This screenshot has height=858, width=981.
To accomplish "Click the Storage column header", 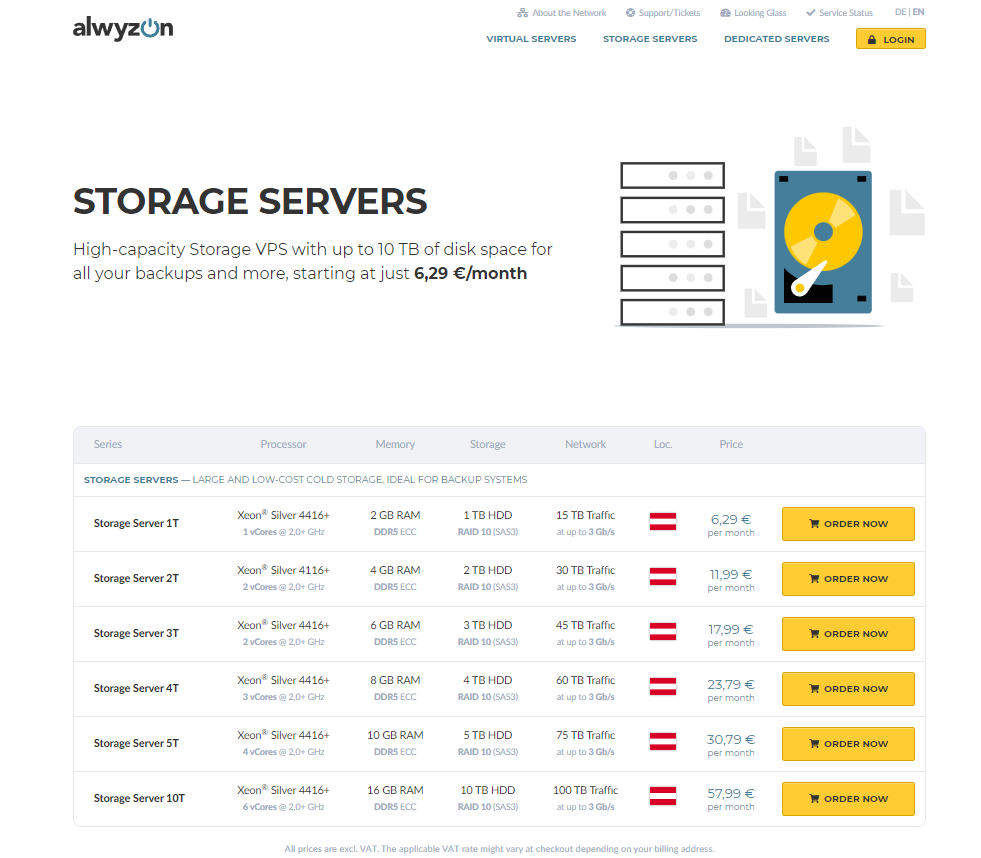I will pyautogui.click(x=487, y=444).
